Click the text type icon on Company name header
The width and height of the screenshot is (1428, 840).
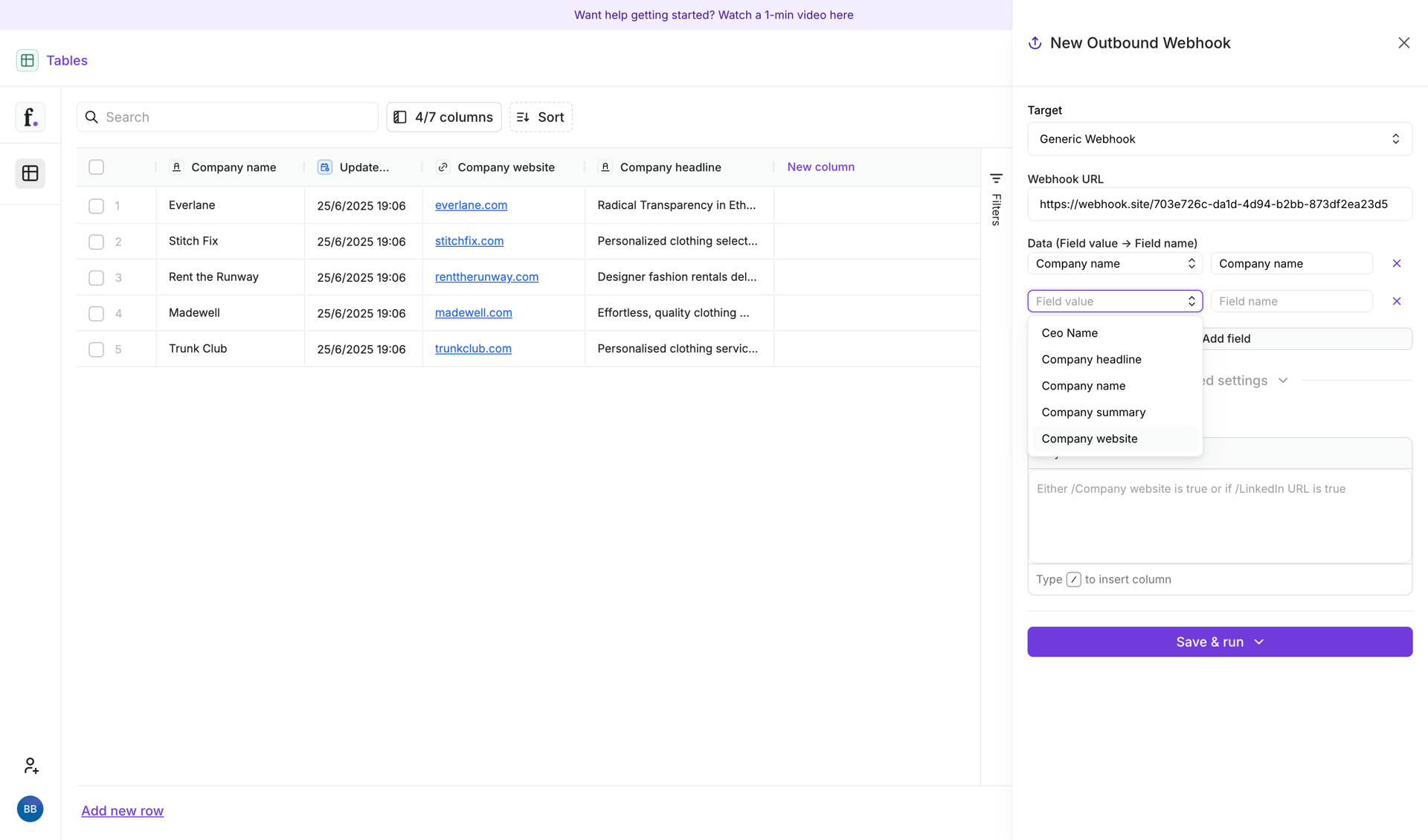pyautogui.click(x=177, y=167)
